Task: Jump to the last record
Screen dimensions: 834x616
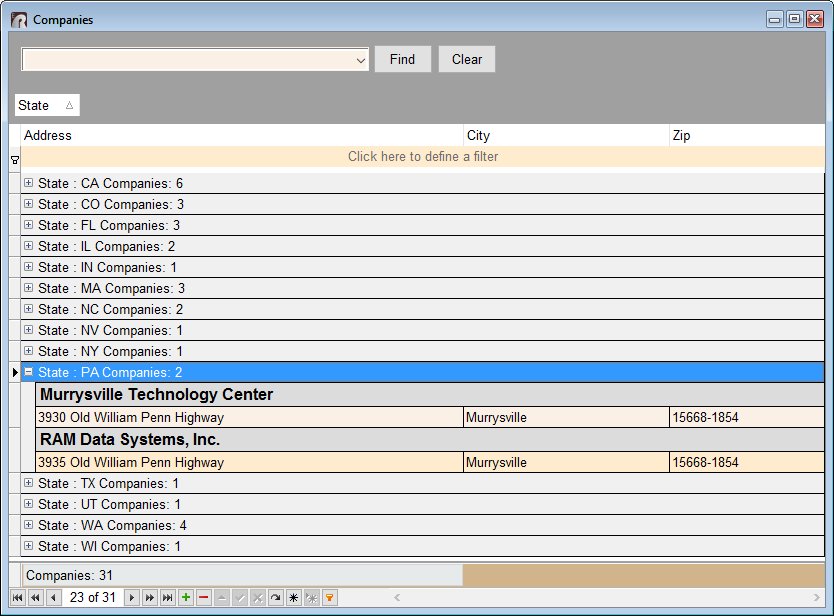Action: [168, 597]
